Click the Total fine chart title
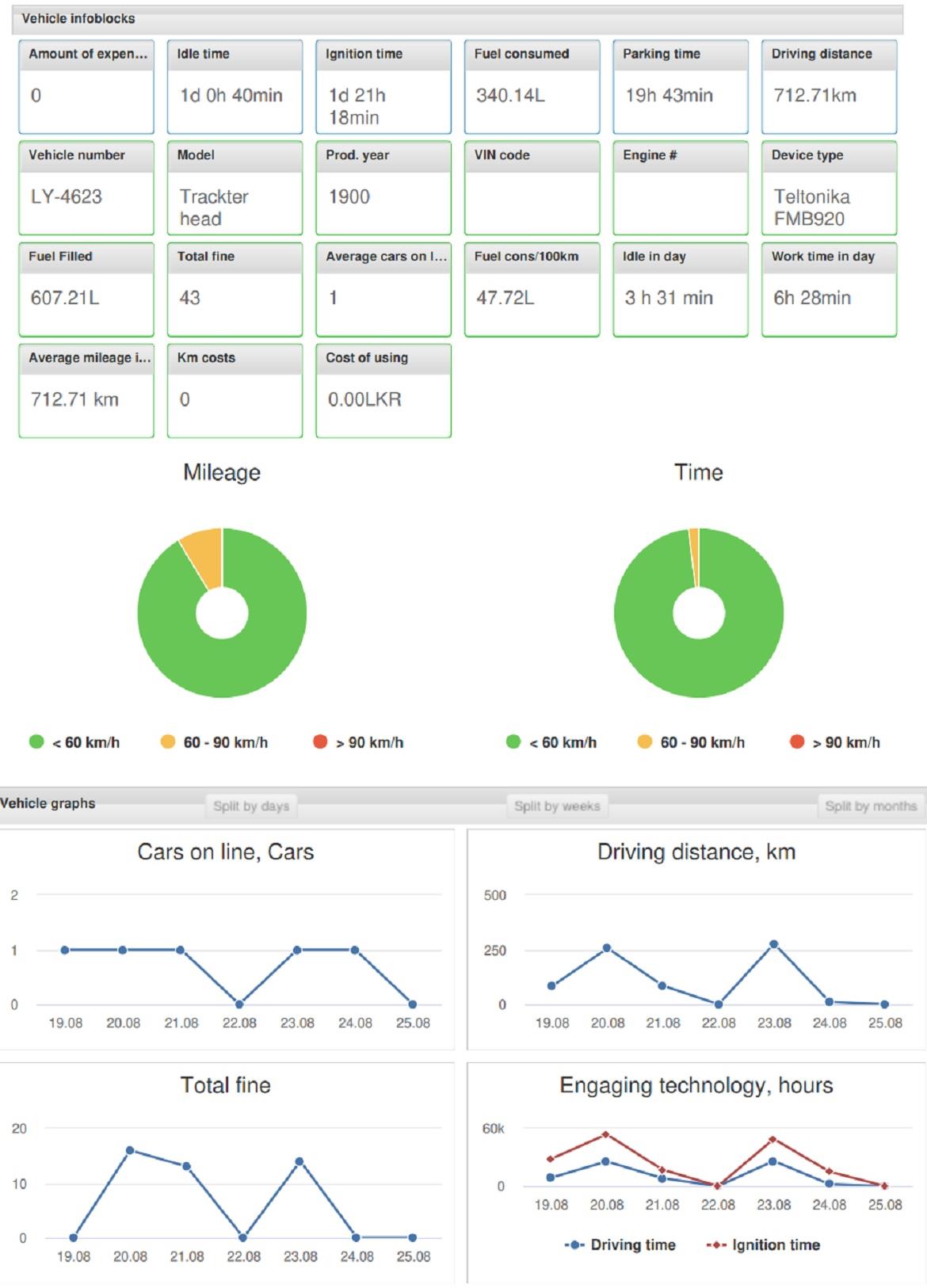This screenshot has width=927, height=1288. (226, 1085)
